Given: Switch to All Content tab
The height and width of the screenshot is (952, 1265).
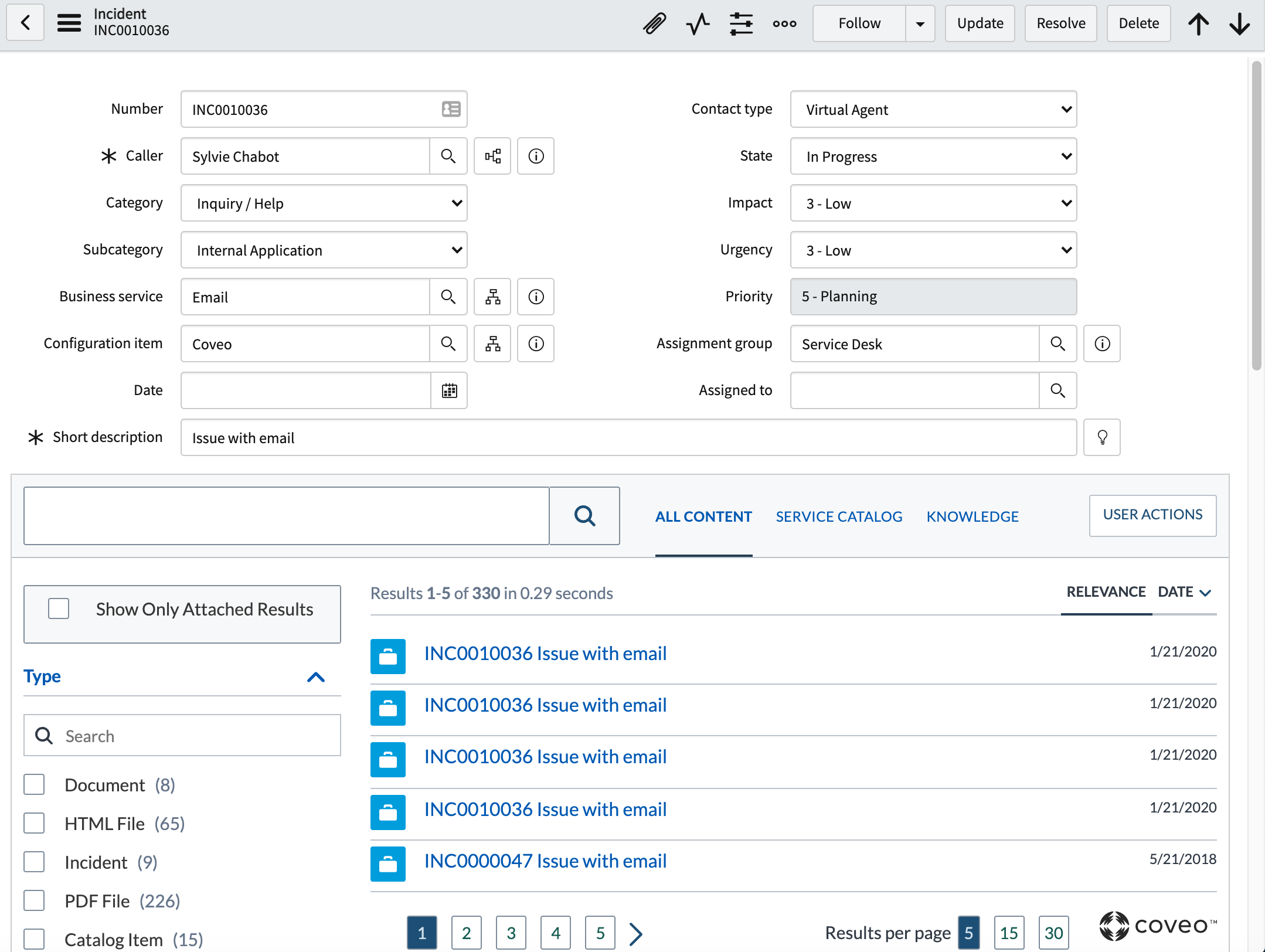Looking at the screenshot, I should 703,516.
